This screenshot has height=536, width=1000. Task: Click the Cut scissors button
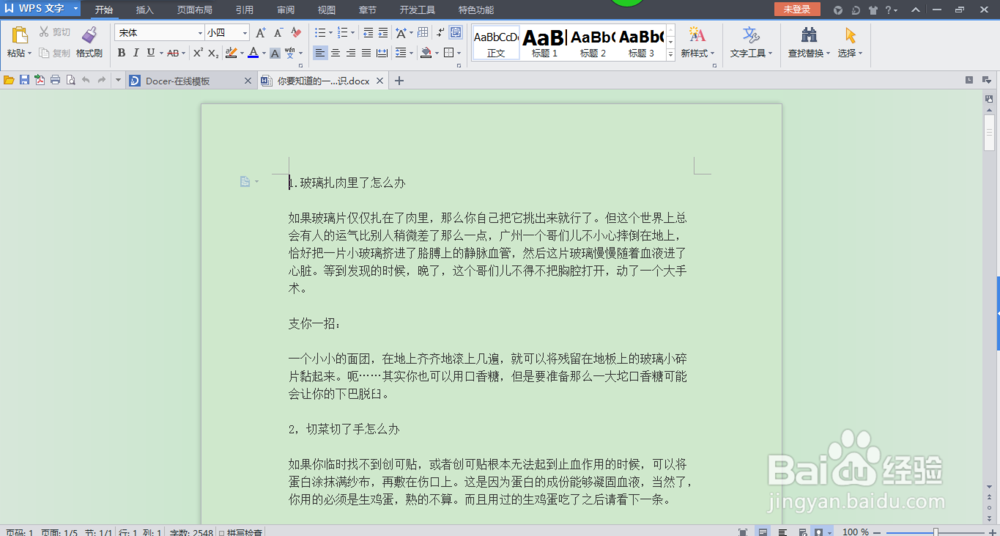click(54, 31)
